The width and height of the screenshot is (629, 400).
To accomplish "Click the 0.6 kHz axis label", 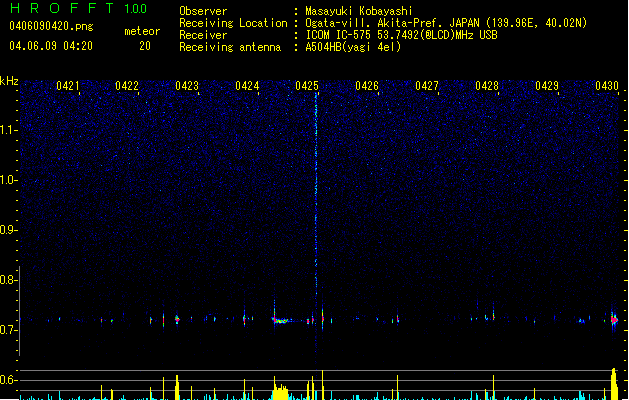I will 9,380.
